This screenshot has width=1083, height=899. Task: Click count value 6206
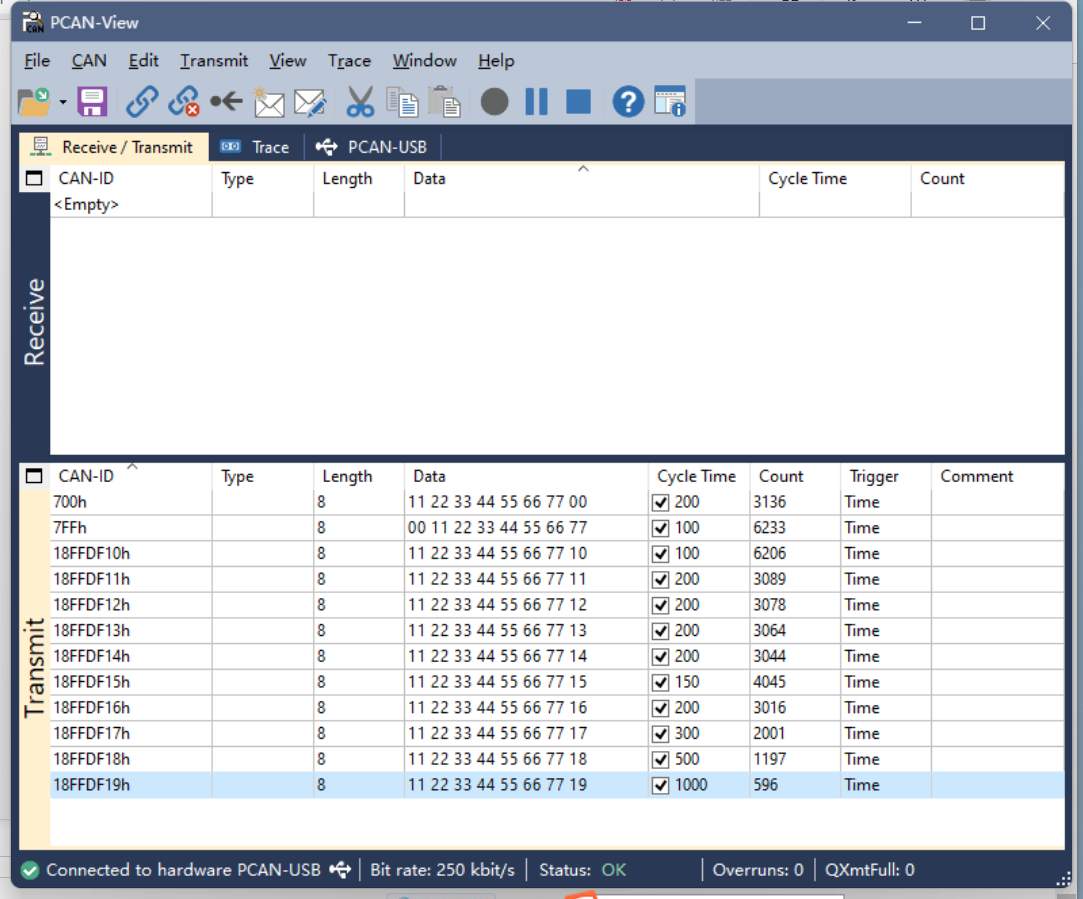[x=769, y=554]
